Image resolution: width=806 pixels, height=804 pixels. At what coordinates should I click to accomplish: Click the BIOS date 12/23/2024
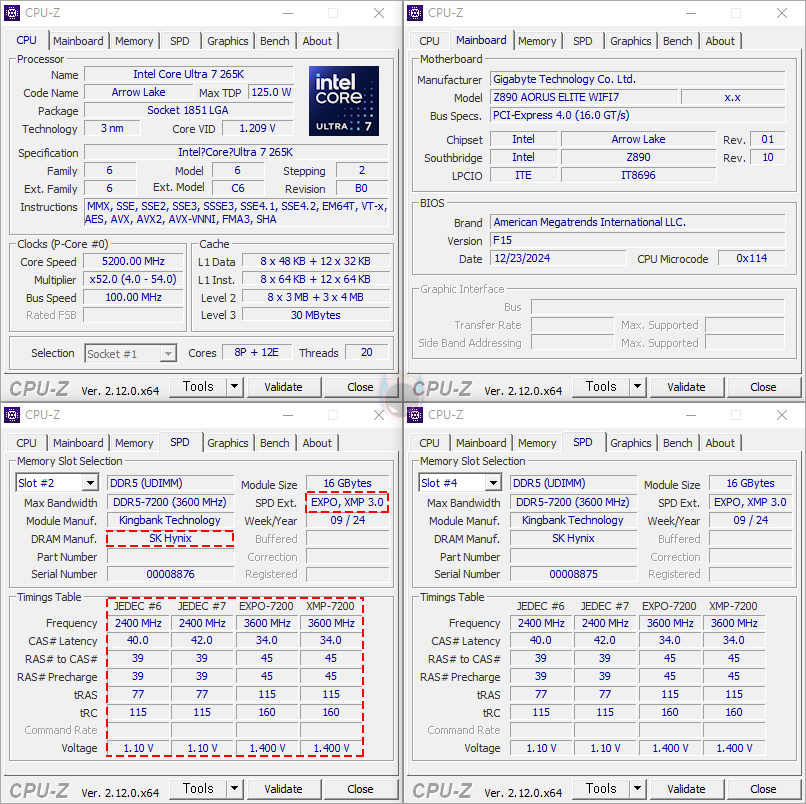[558, 258]
